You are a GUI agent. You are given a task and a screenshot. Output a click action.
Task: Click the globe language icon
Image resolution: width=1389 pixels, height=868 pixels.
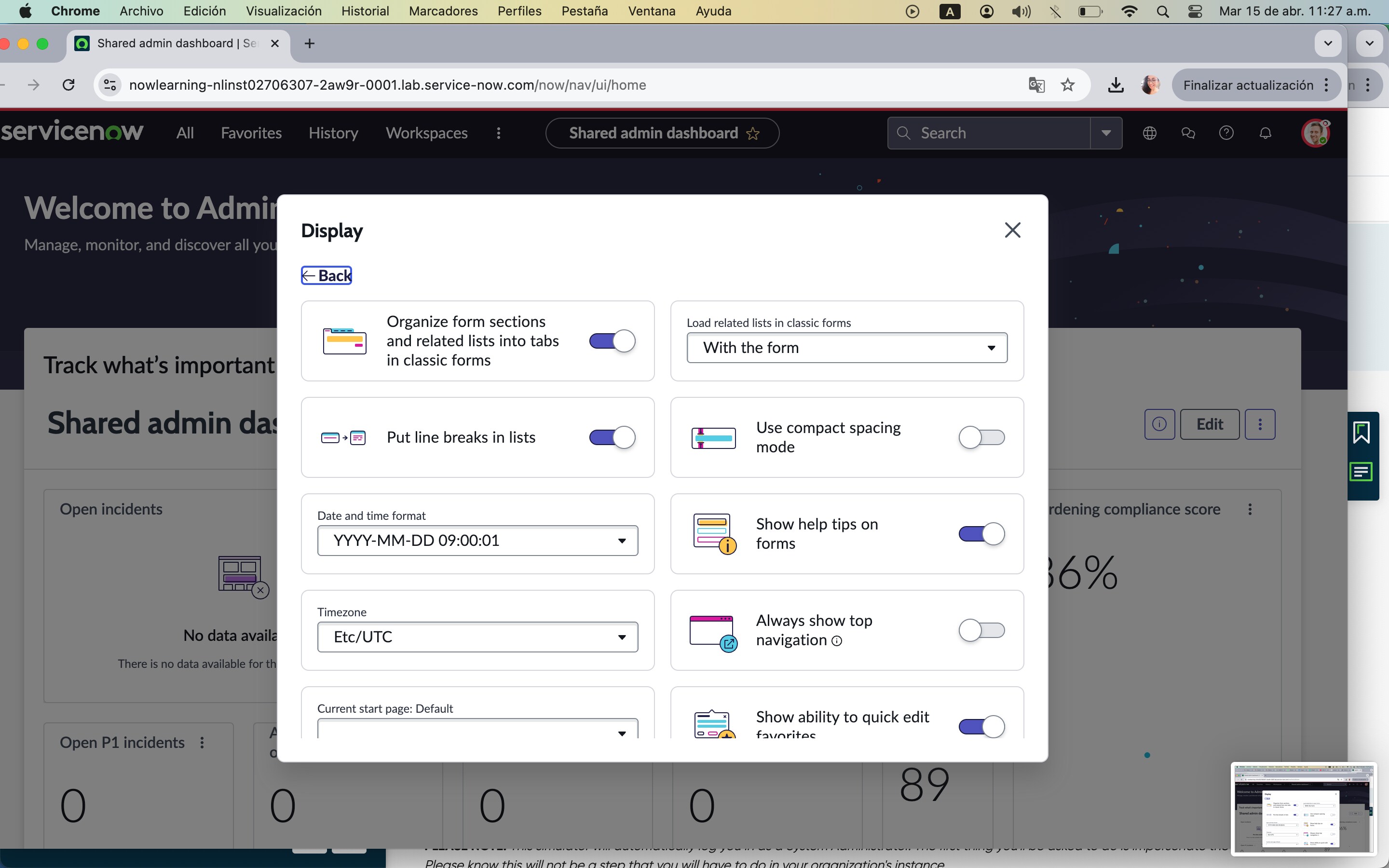pos(1150,133)
